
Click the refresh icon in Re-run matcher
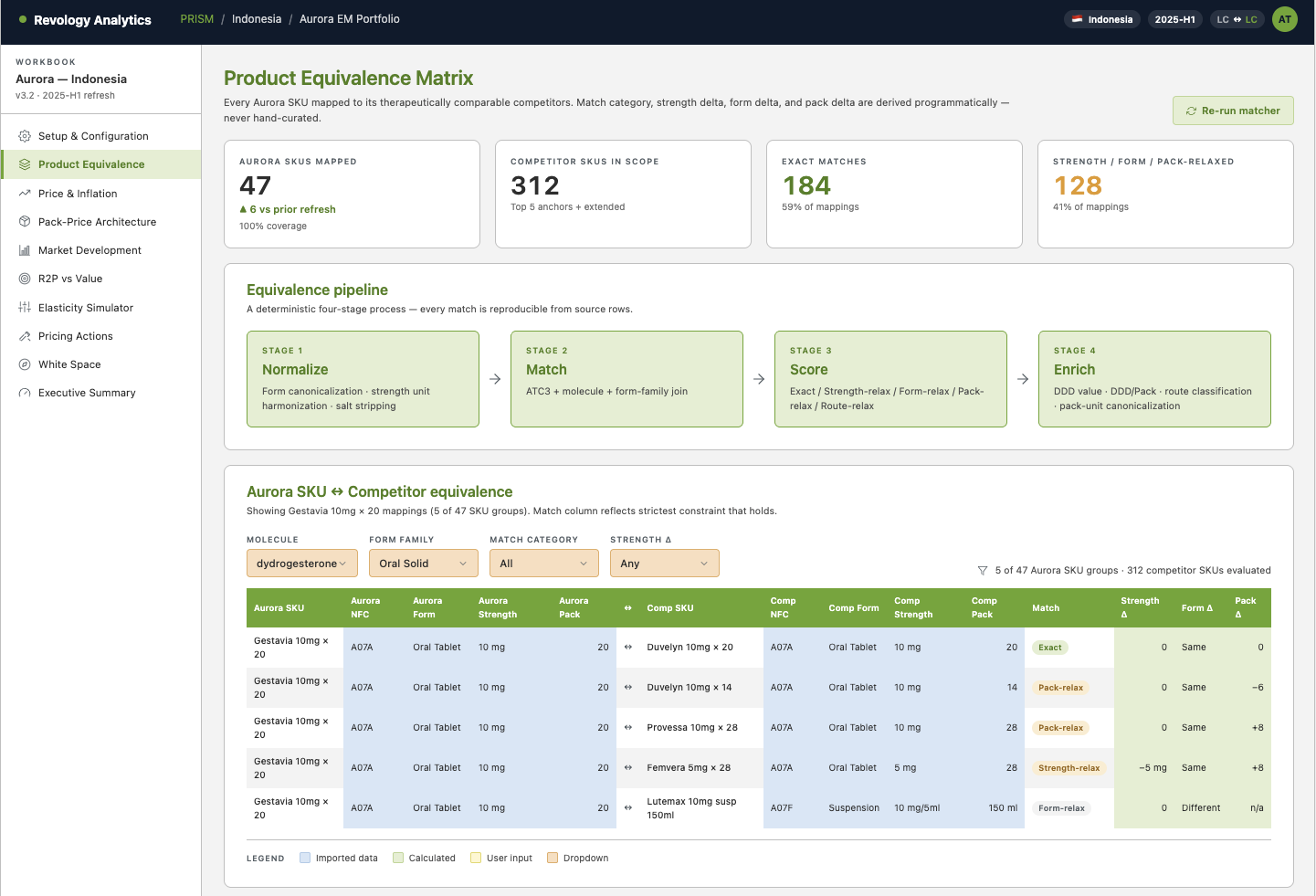1191,111
